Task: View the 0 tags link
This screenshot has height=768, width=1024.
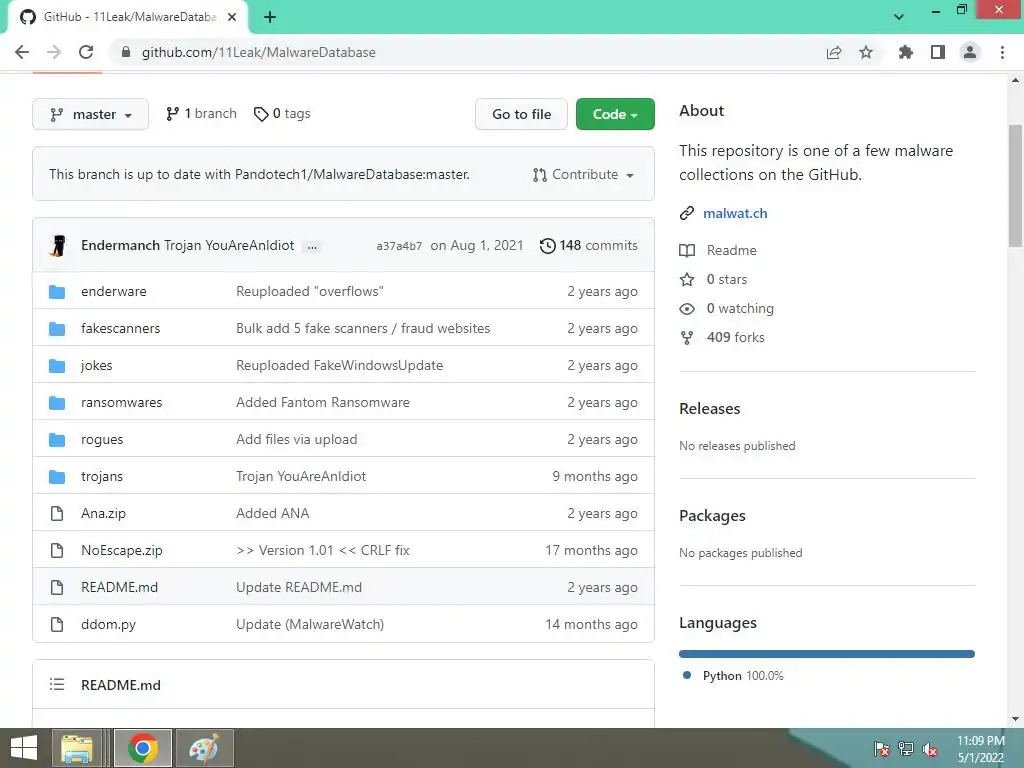Action: coord(282,114)
